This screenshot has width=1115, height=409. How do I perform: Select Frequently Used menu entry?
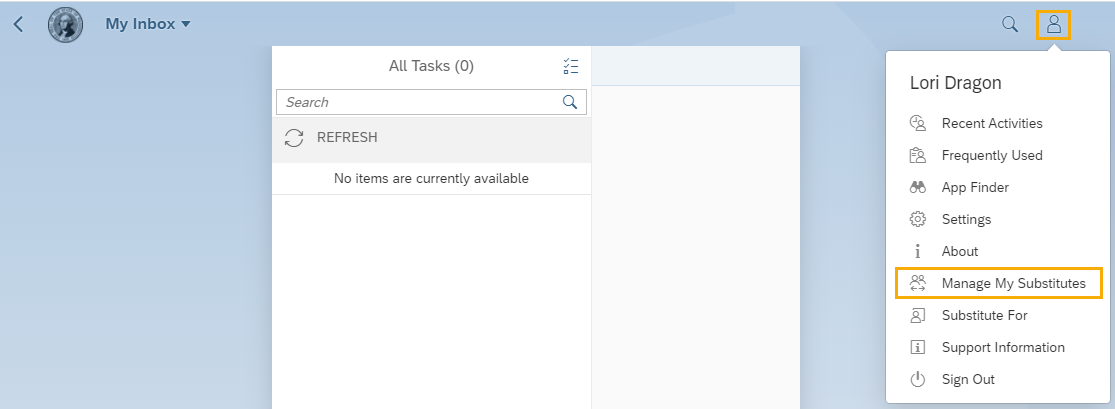point(991,156)
